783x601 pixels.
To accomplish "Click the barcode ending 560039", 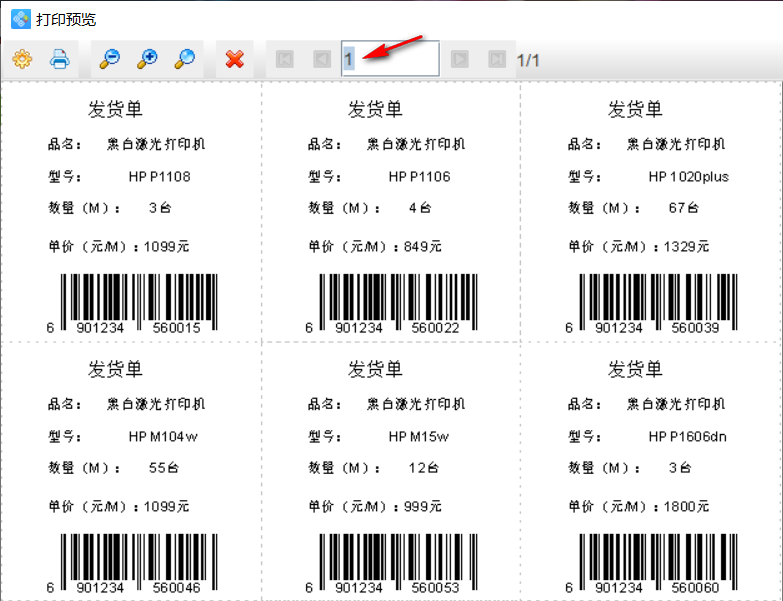I will click(x=651, y=303).
